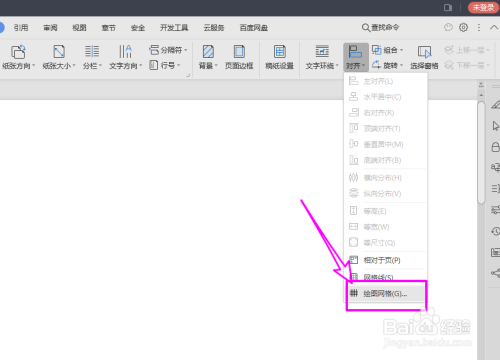Collapse the ribbon with the up chevron

tap(494, 27)
